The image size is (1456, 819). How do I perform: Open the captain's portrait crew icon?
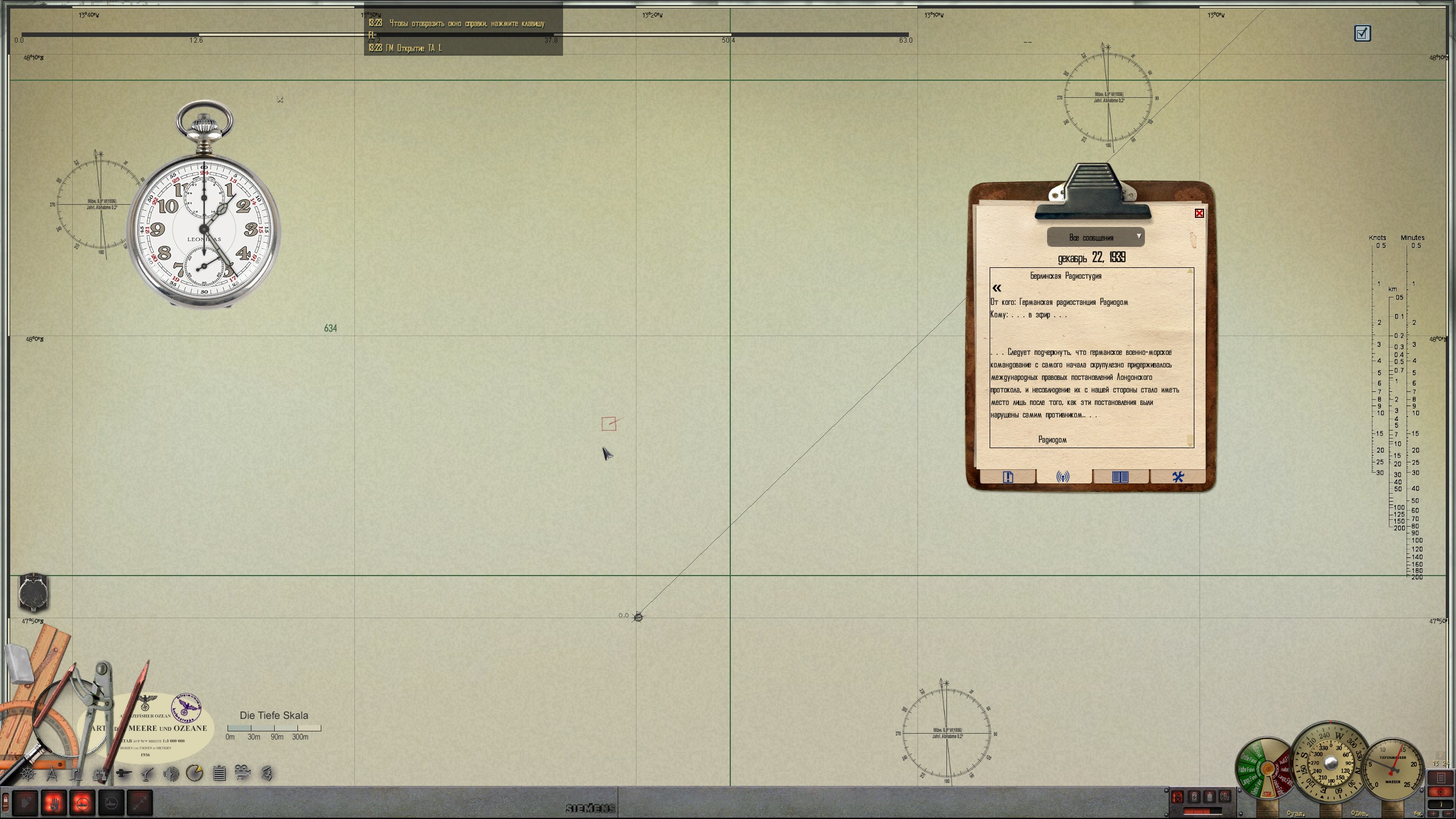(x=267, y=773)
